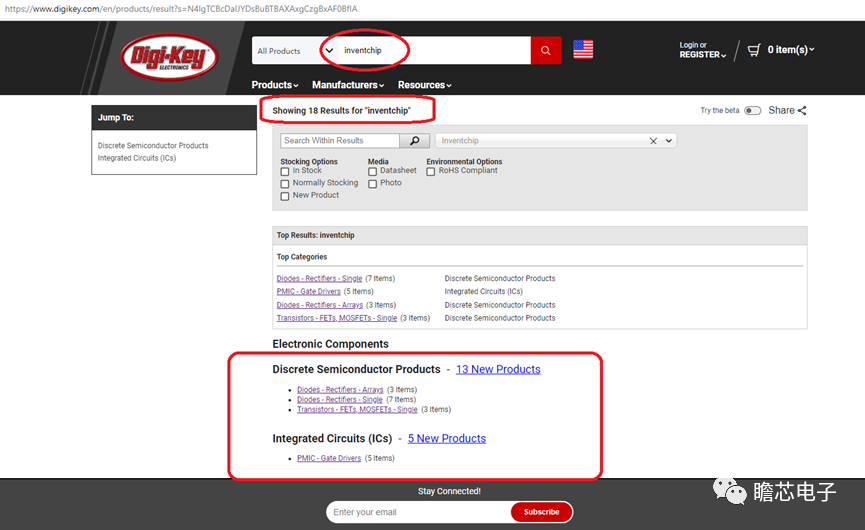
Task: Click the Top Results: inventchip heading
Action: coord(316,235)
